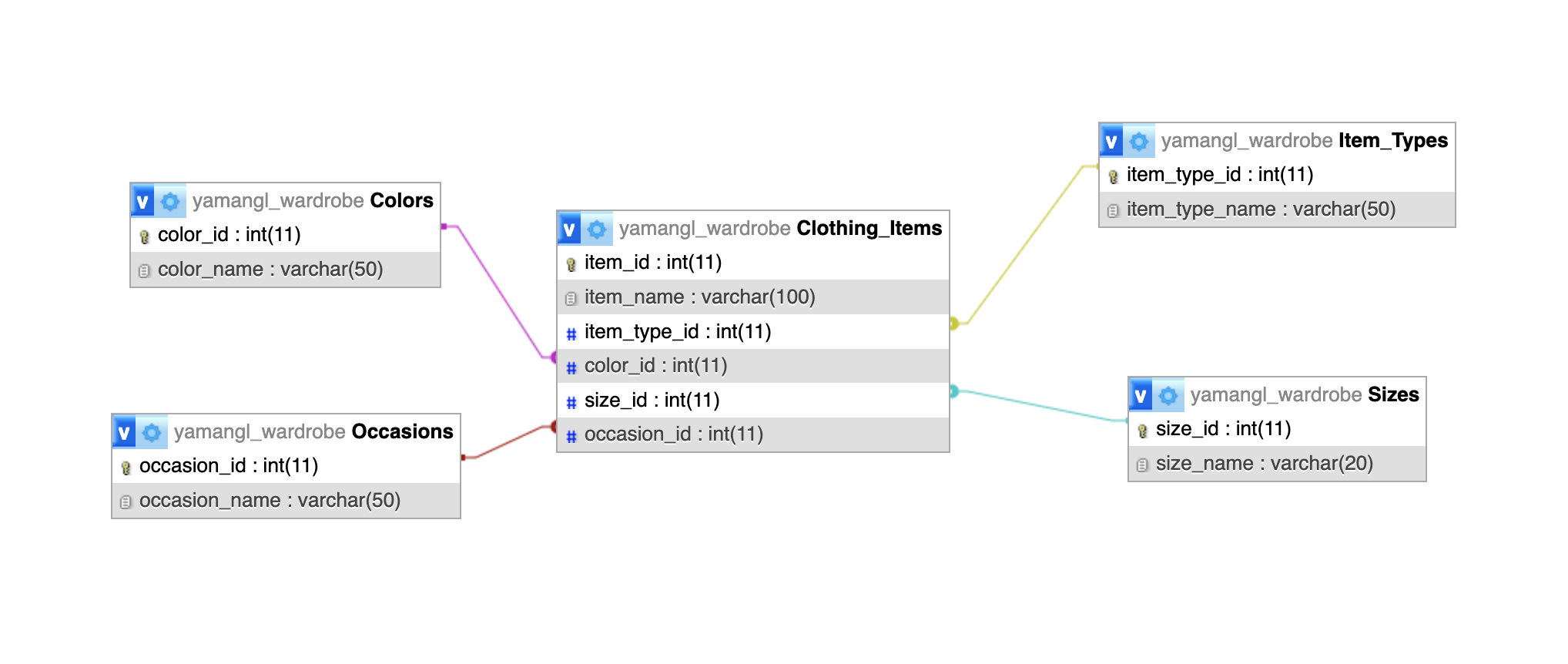Select 'item_type_id : int(11)' row in Item_Types
The image size is (1568, 664).
coord(1278,175)
